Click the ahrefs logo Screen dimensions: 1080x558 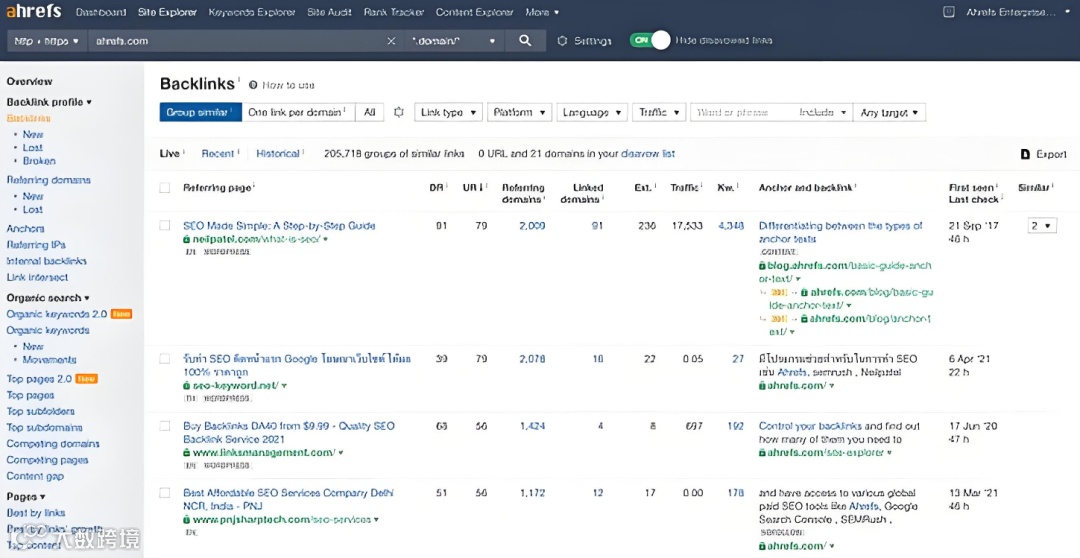pyautogui.click(x=35, y=12)
